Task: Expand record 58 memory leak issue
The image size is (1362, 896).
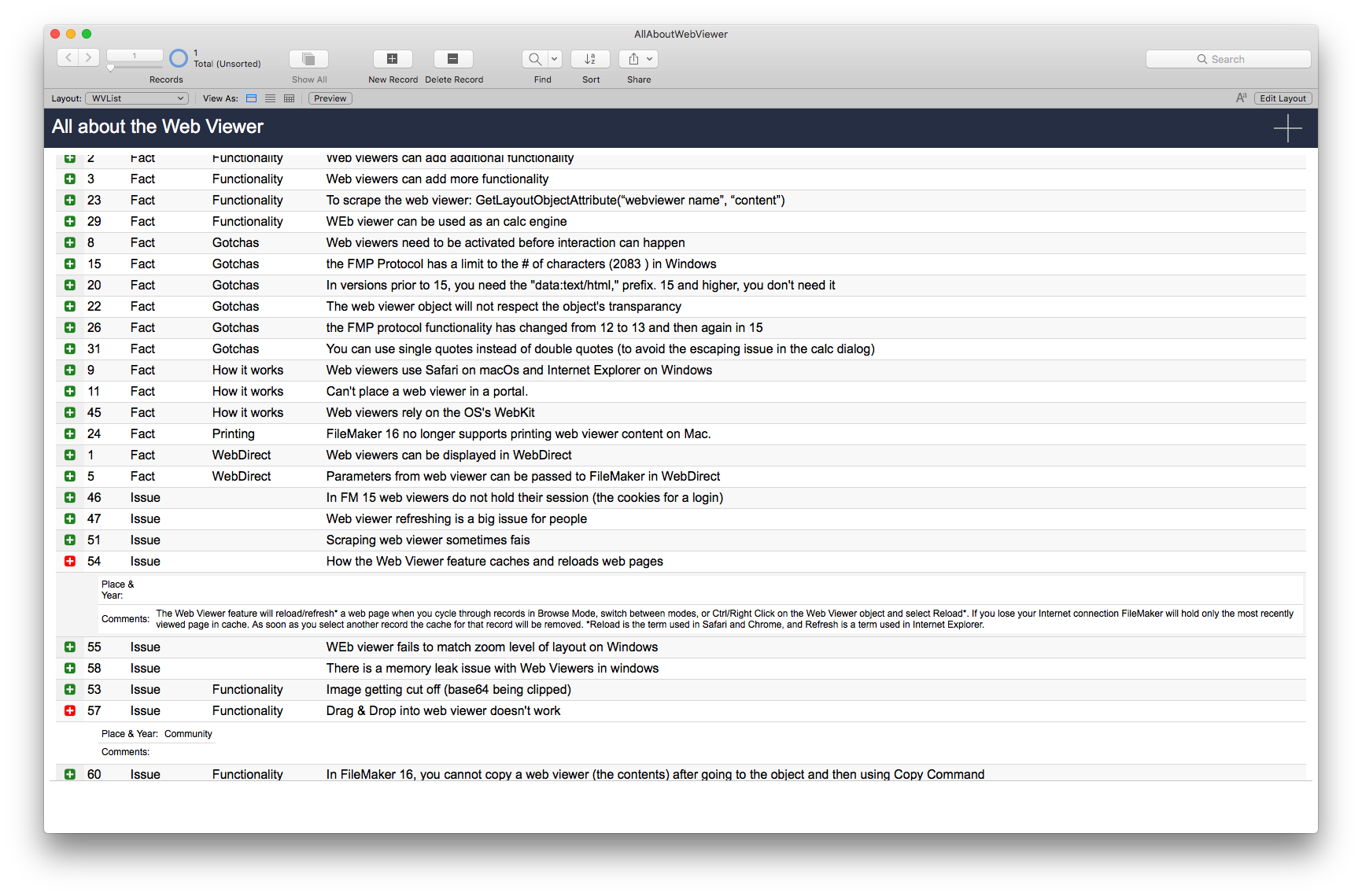Action: click(x=70, y=669)
